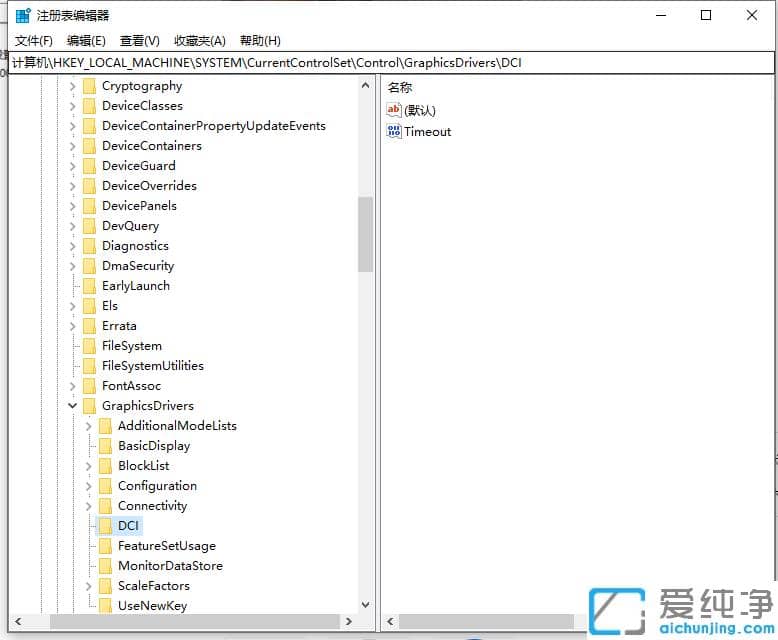Click the FileSystem folder icon
The height and width of the screenshot is (640, 778).
(89, 346)
